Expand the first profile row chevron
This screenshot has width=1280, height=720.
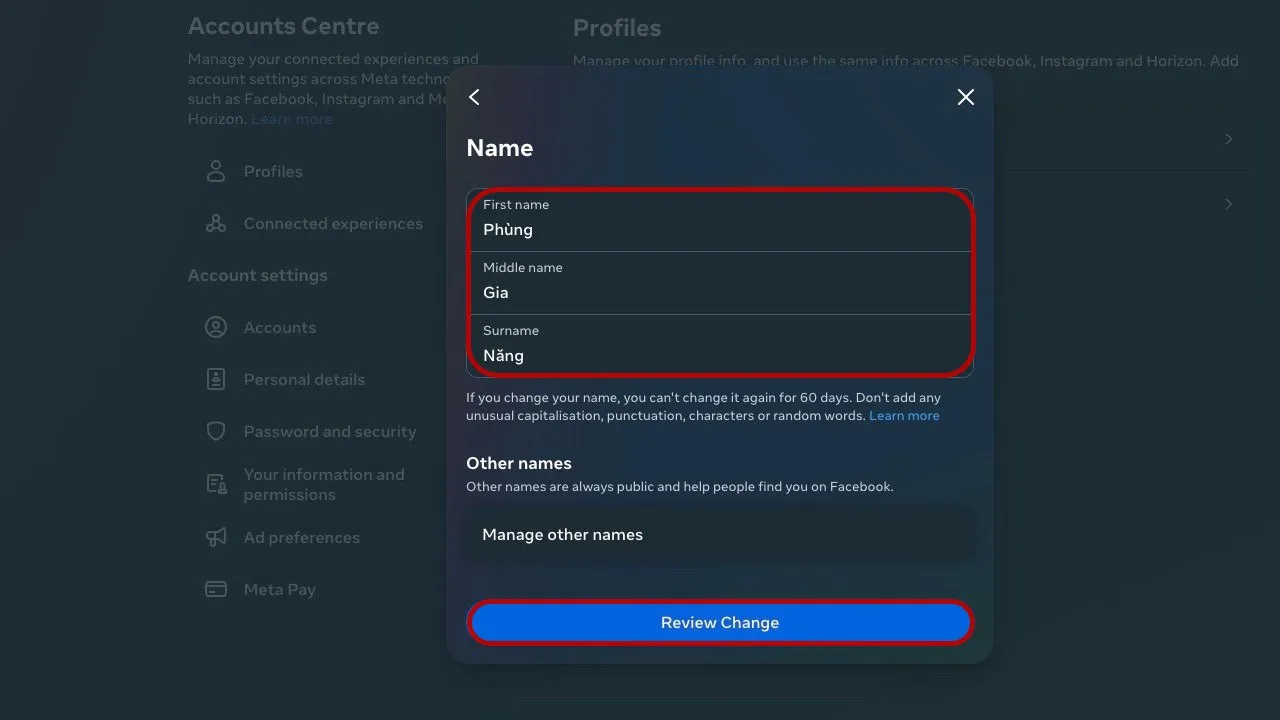pyautogui.click(x=1228, y=139)
